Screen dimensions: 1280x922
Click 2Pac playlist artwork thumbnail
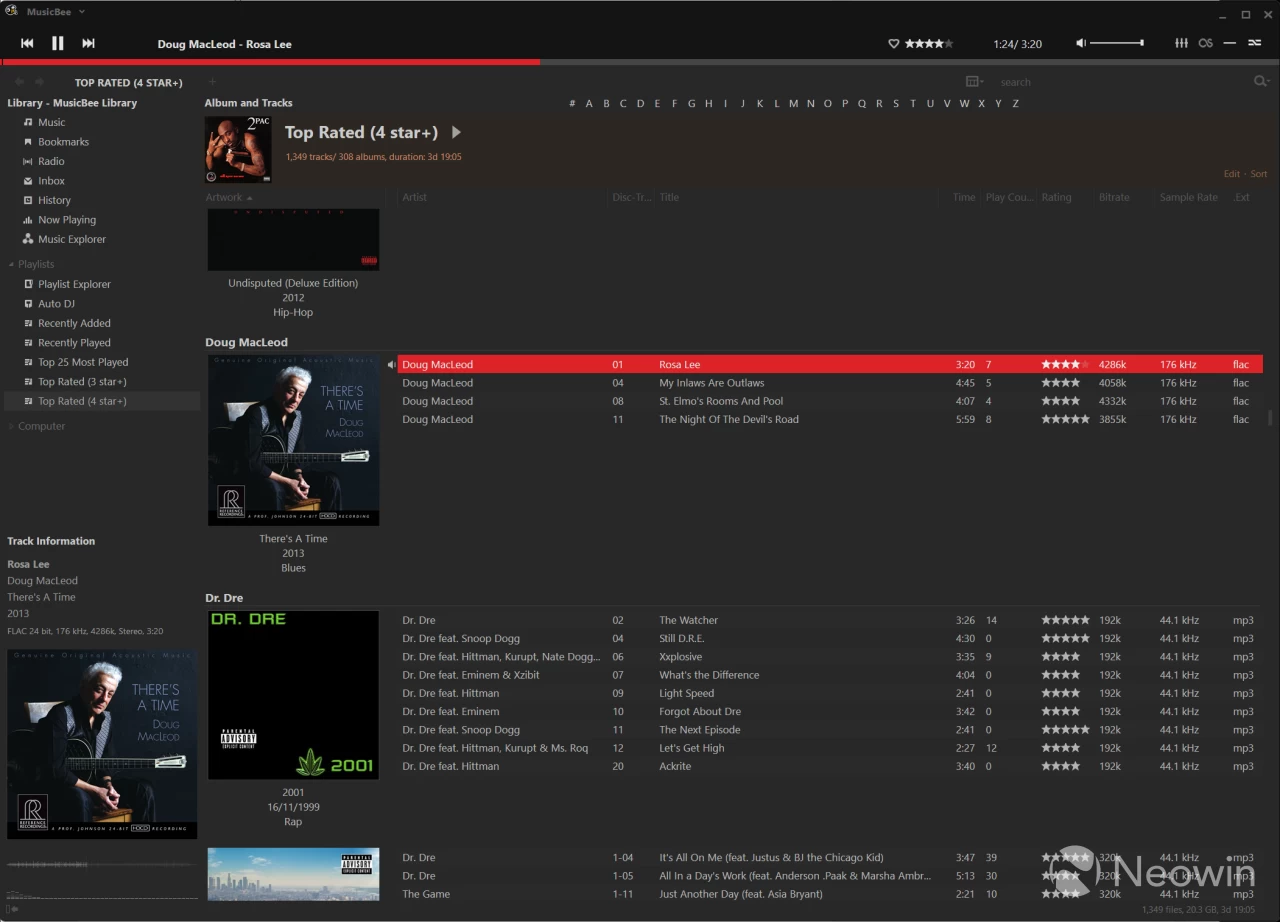click(238, 149)
